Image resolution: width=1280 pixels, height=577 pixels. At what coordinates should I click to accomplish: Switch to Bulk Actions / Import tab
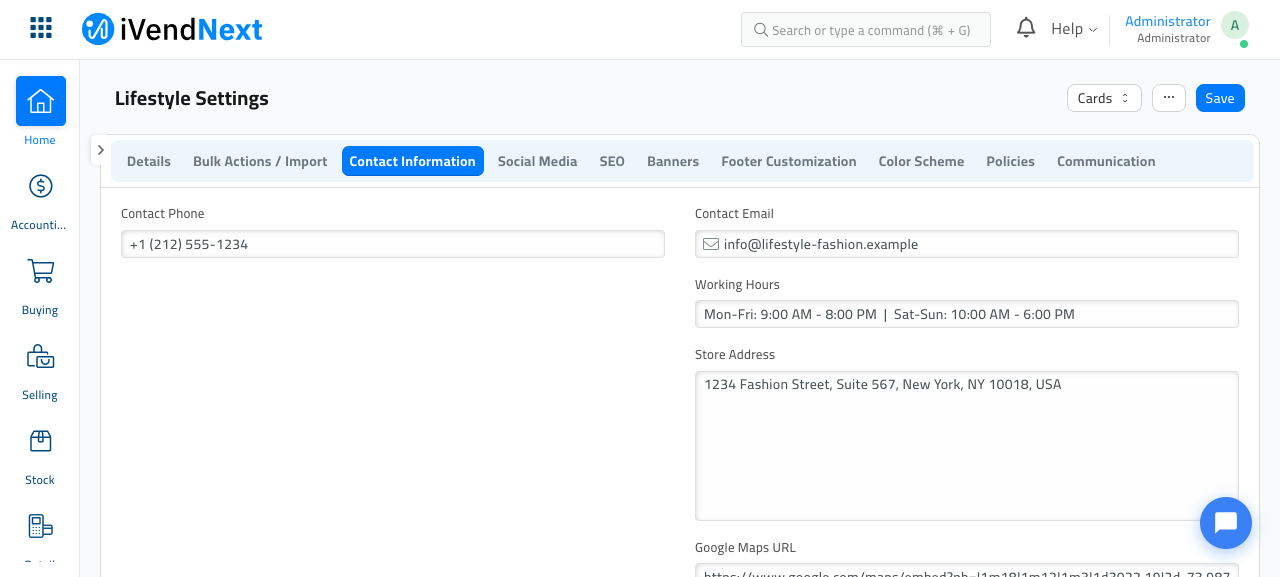click(x=260, y=161)
